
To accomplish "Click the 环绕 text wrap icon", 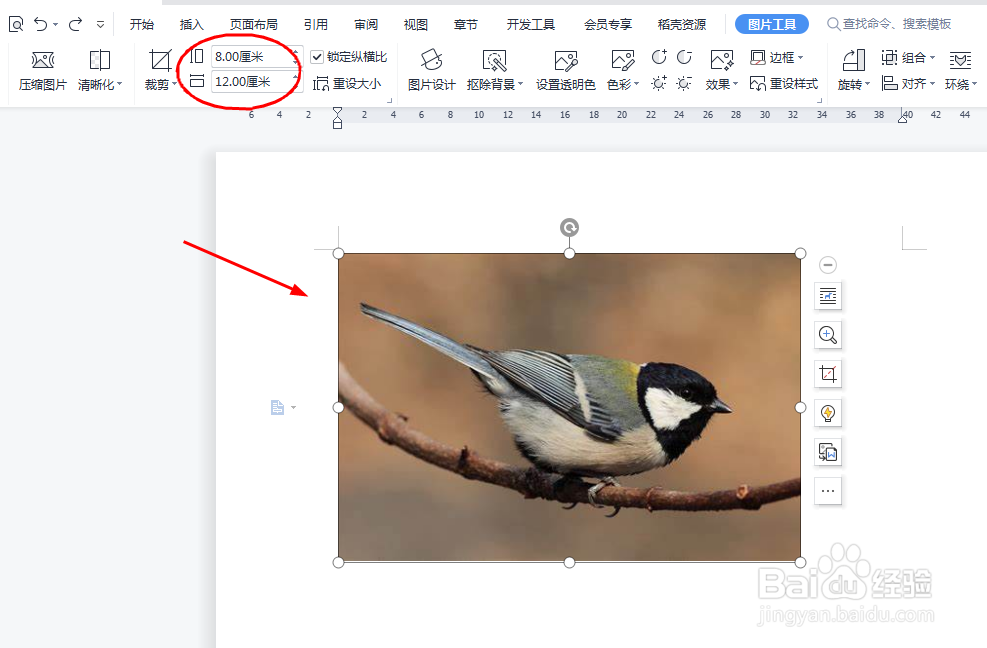I will click(960, 60).
